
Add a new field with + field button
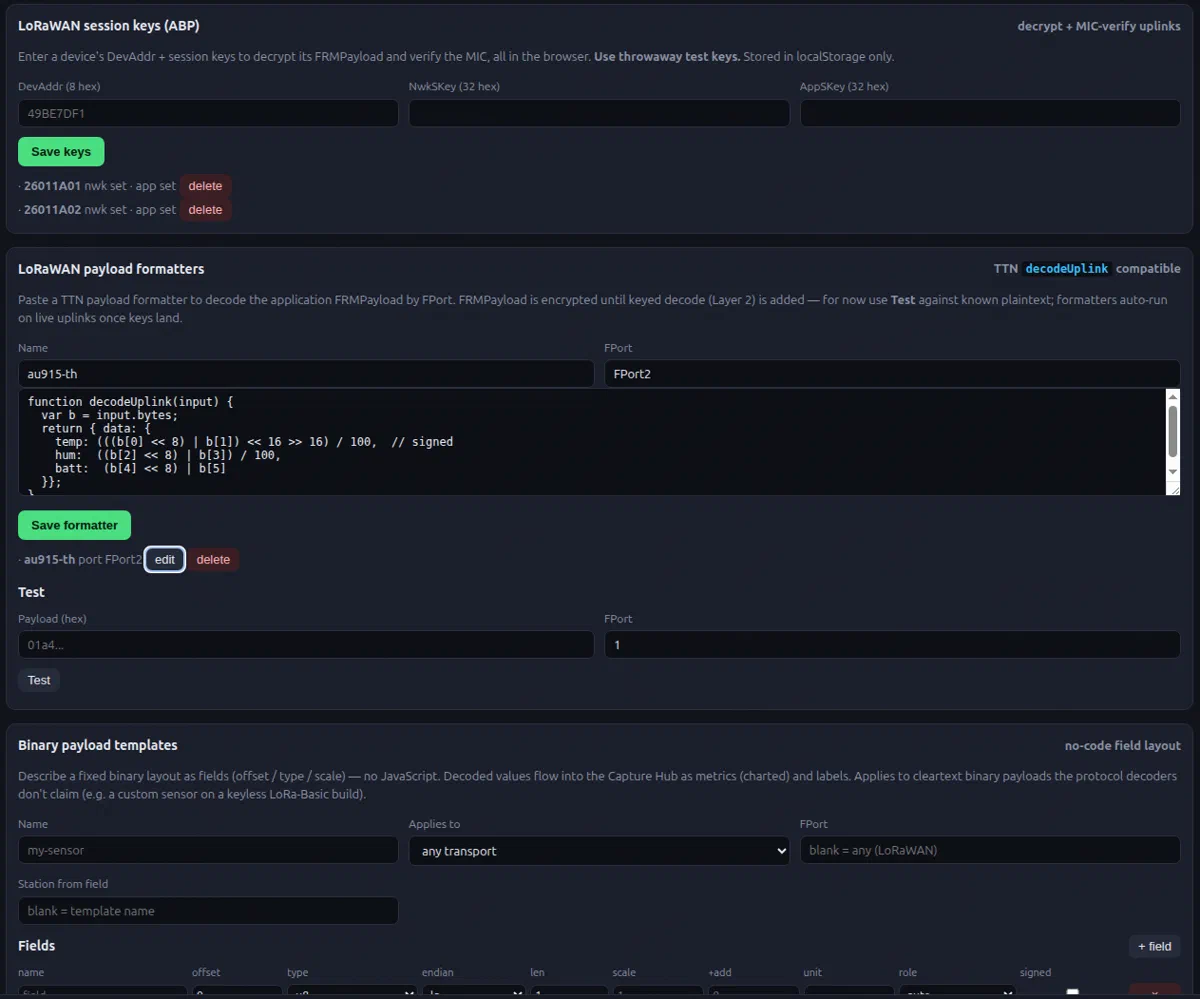(x=1154, y=946)
